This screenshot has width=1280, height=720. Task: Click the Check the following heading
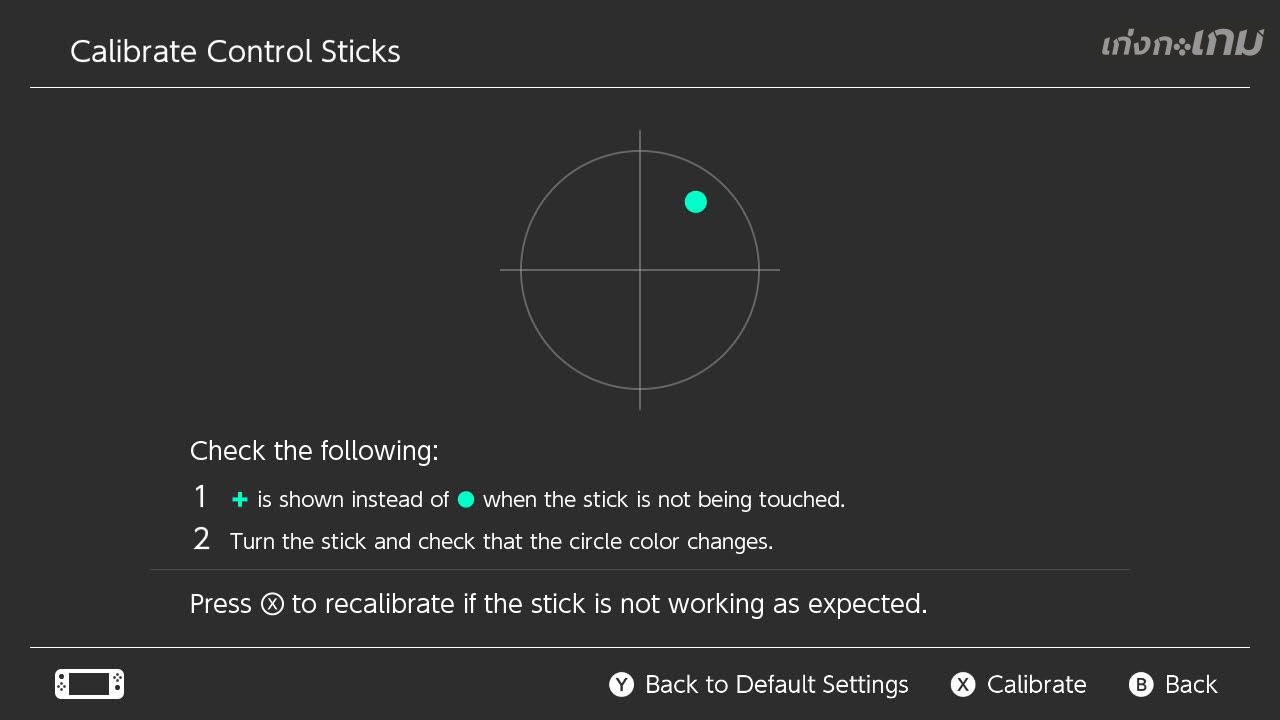point(314,451)
